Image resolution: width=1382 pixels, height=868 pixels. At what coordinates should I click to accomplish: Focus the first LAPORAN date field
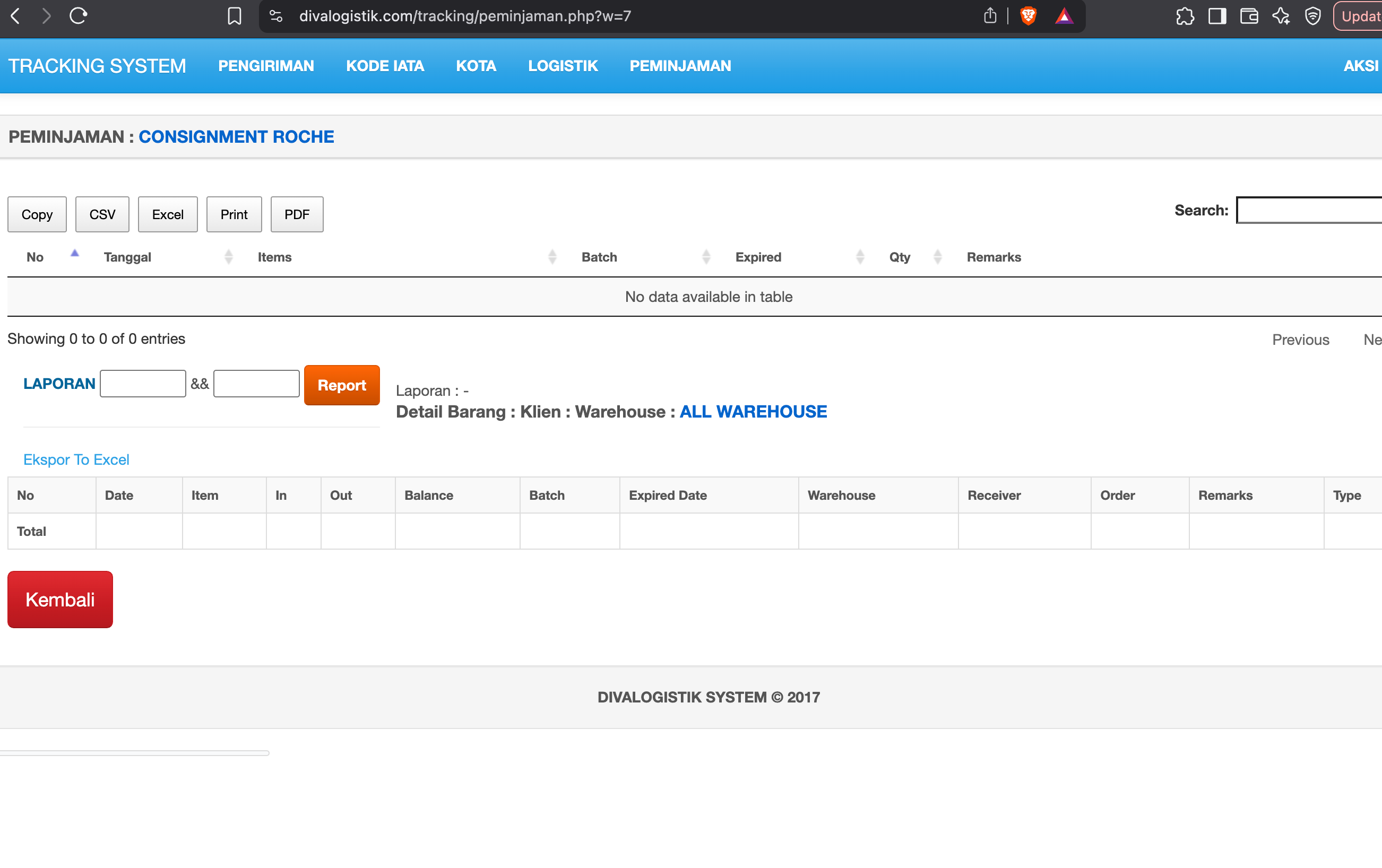[142, 384]
